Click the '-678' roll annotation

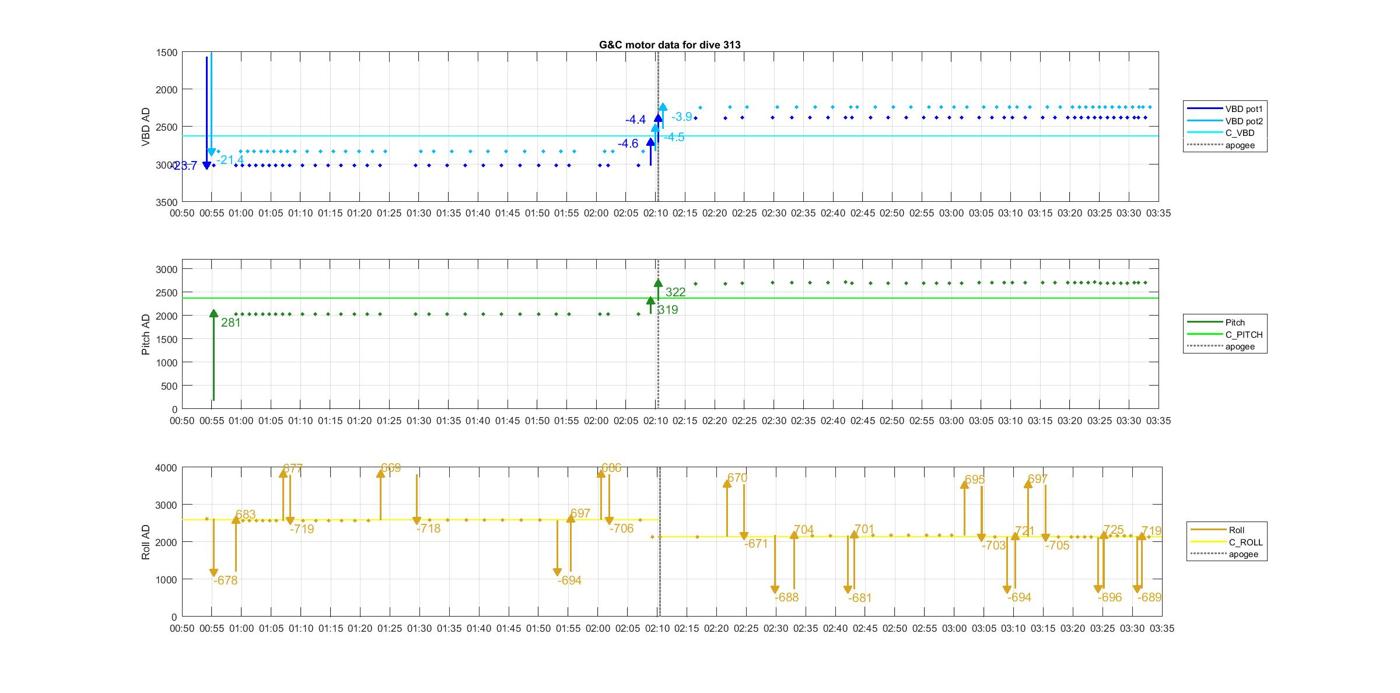(225, 581)
